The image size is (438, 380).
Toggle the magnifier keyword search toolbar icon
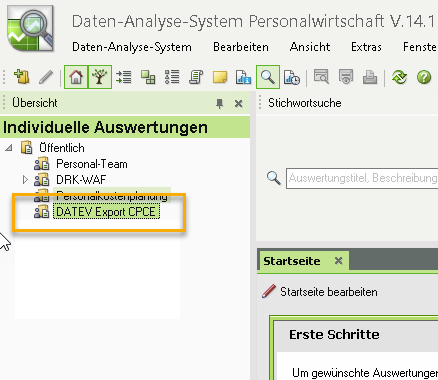click(x=268, y=77)
